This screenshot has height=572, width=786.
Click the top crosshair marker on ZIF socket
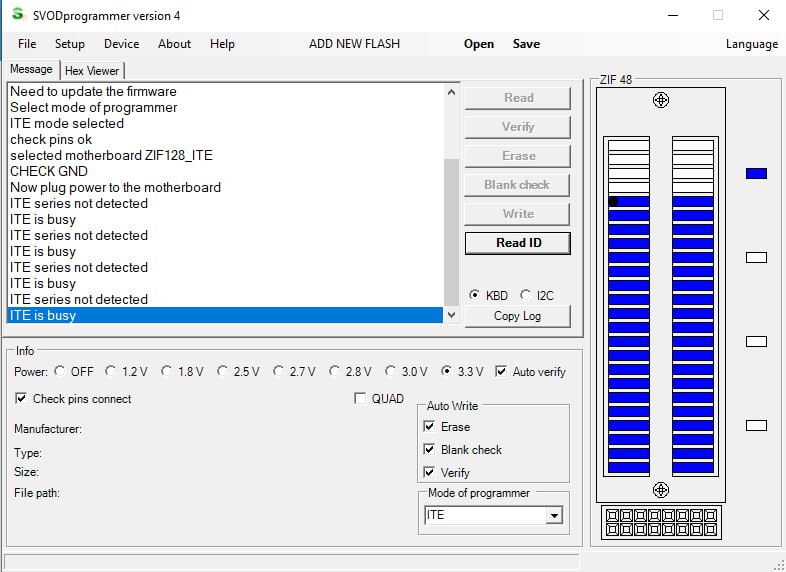[660, 100]
